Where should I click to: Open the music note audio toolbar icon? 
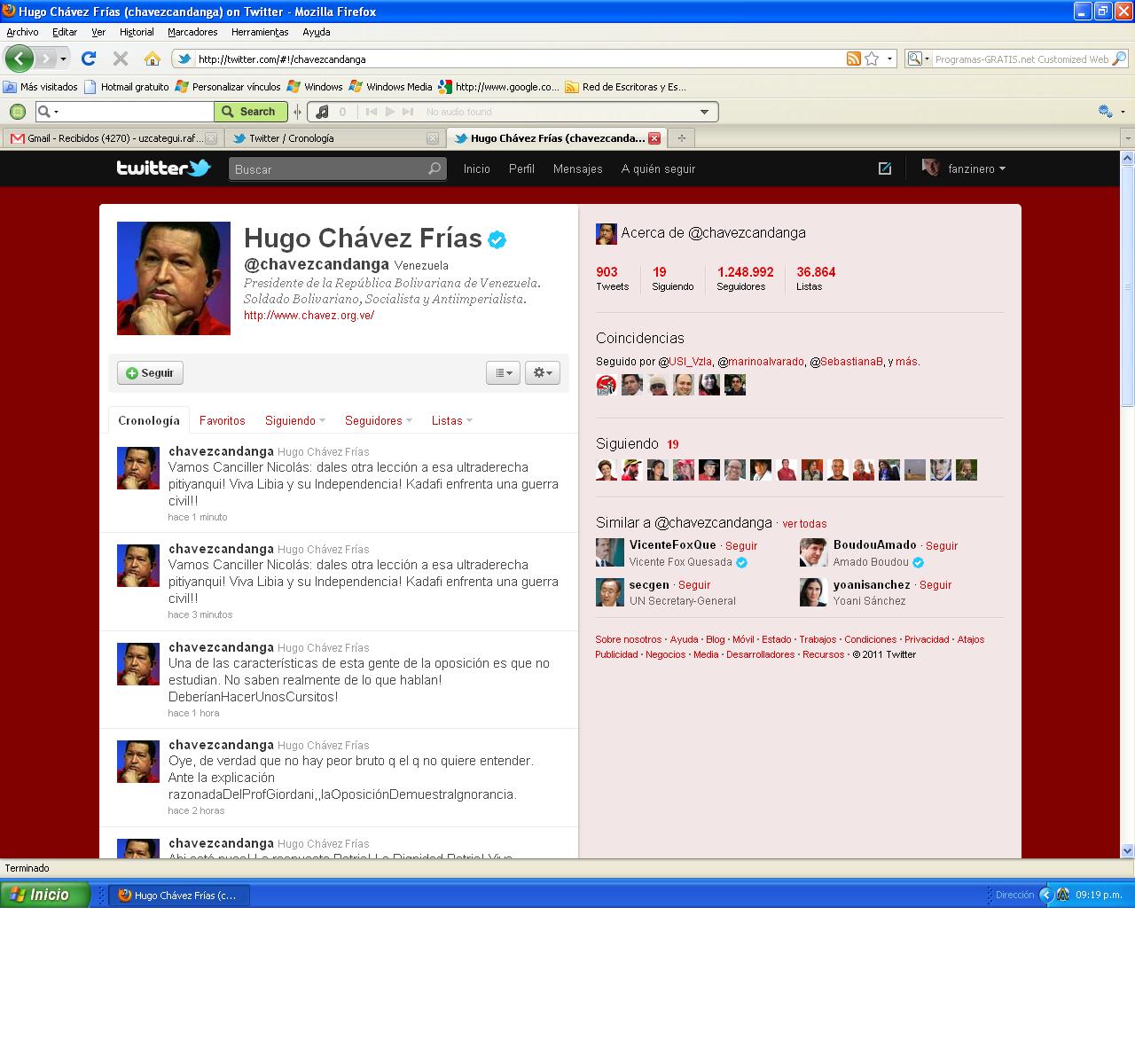(322, 112)
